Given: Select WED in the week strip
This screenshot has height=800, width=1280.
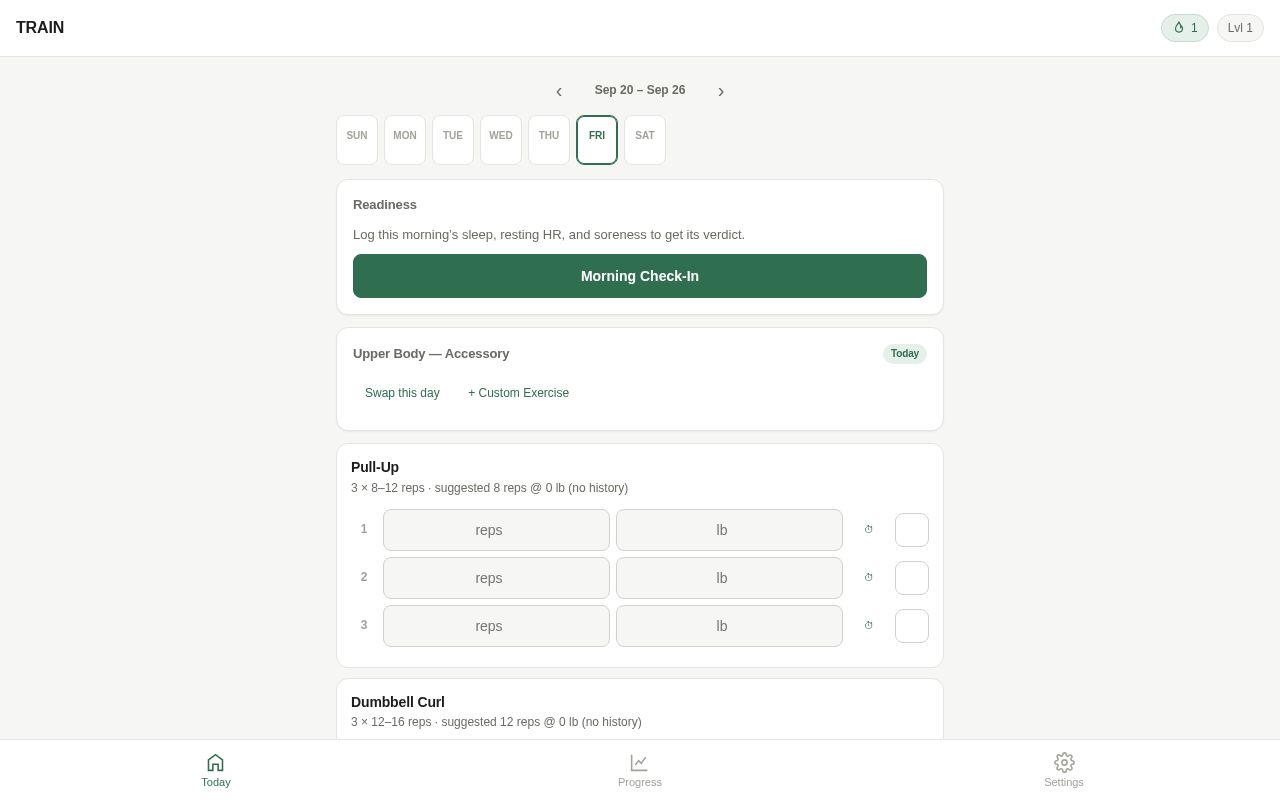Looking at the screenshot, I should click(x=501, y=140).
